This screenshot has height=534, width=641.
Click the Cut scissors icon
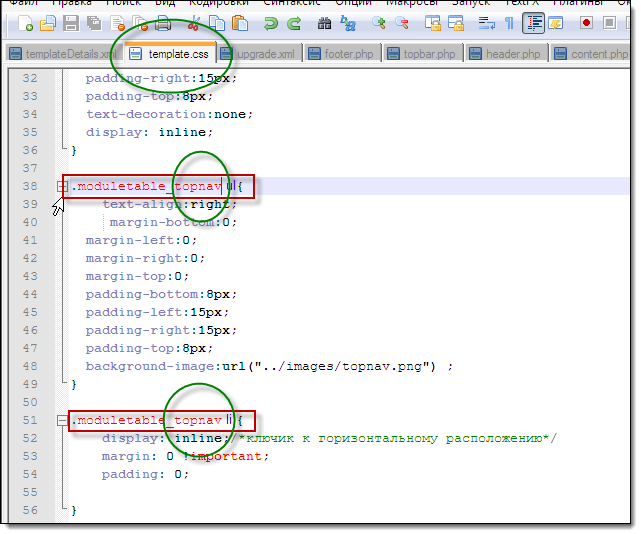pyautogui.click(x=193, y=22)
